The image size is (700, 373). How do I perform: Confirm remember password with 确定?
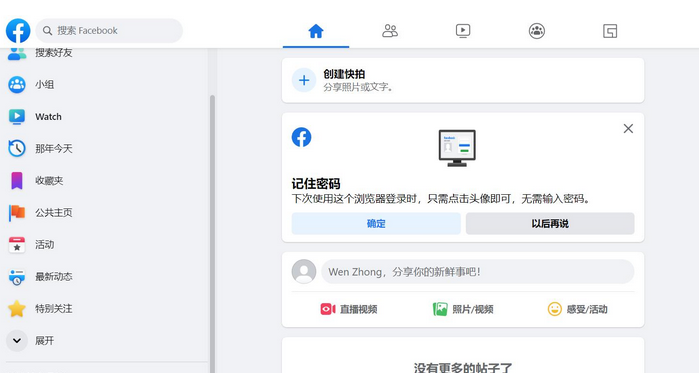(376, 224)
